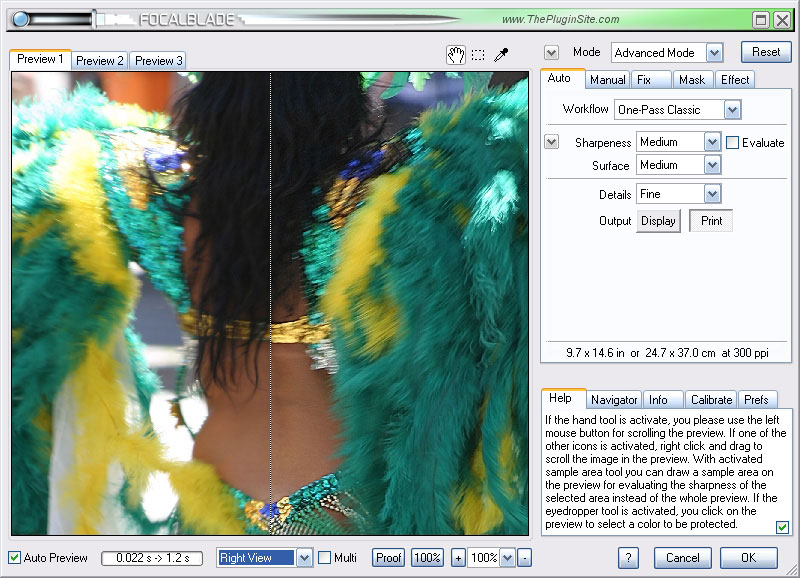Open the Advanced Mode dropdown
The height and width of the screenshot is (578, 800).
point(714,52)
